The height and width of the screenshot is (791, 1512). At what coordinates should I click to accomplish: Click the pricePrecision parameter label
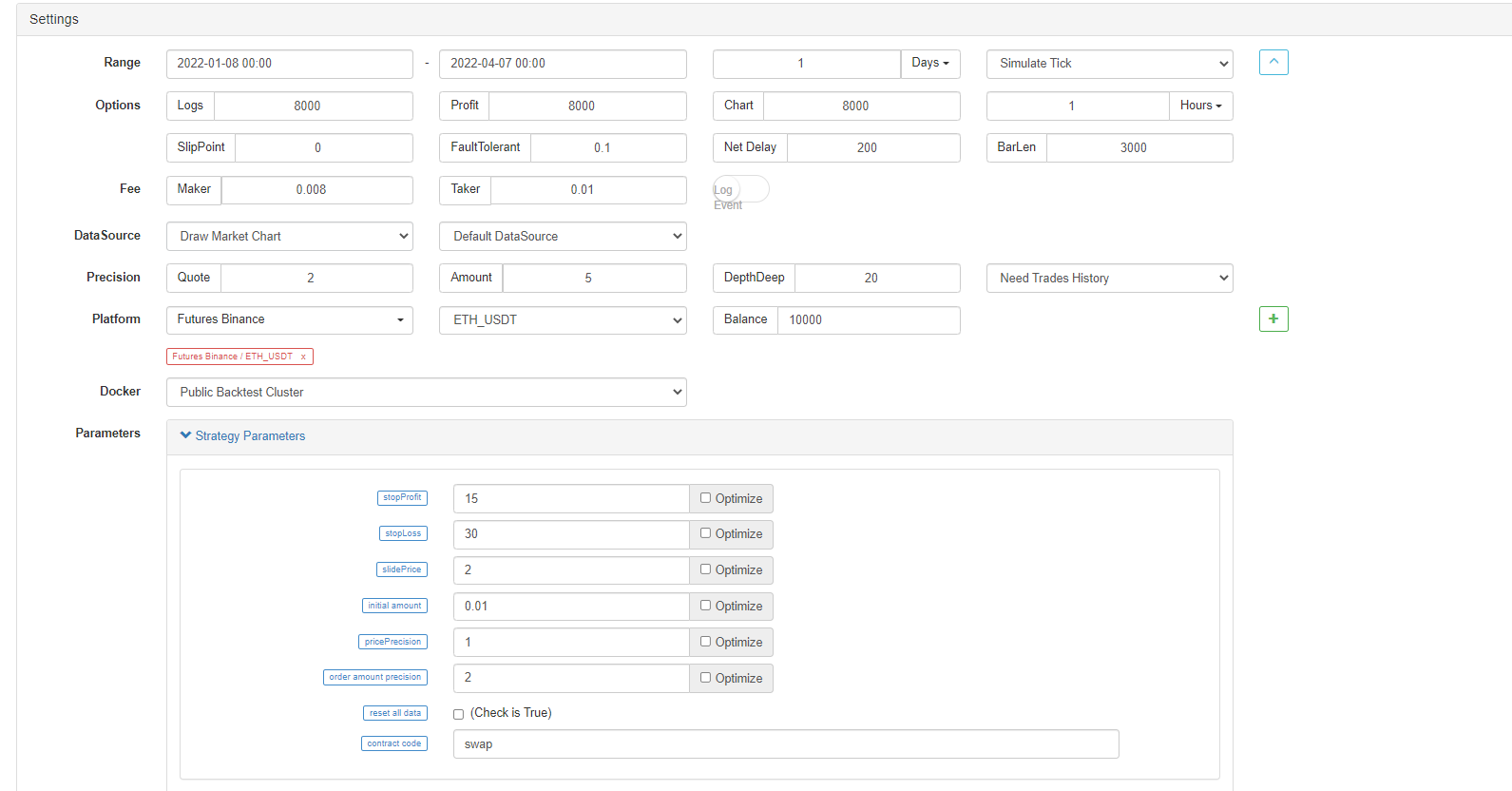pyautogui.click(x=392, y=642)
